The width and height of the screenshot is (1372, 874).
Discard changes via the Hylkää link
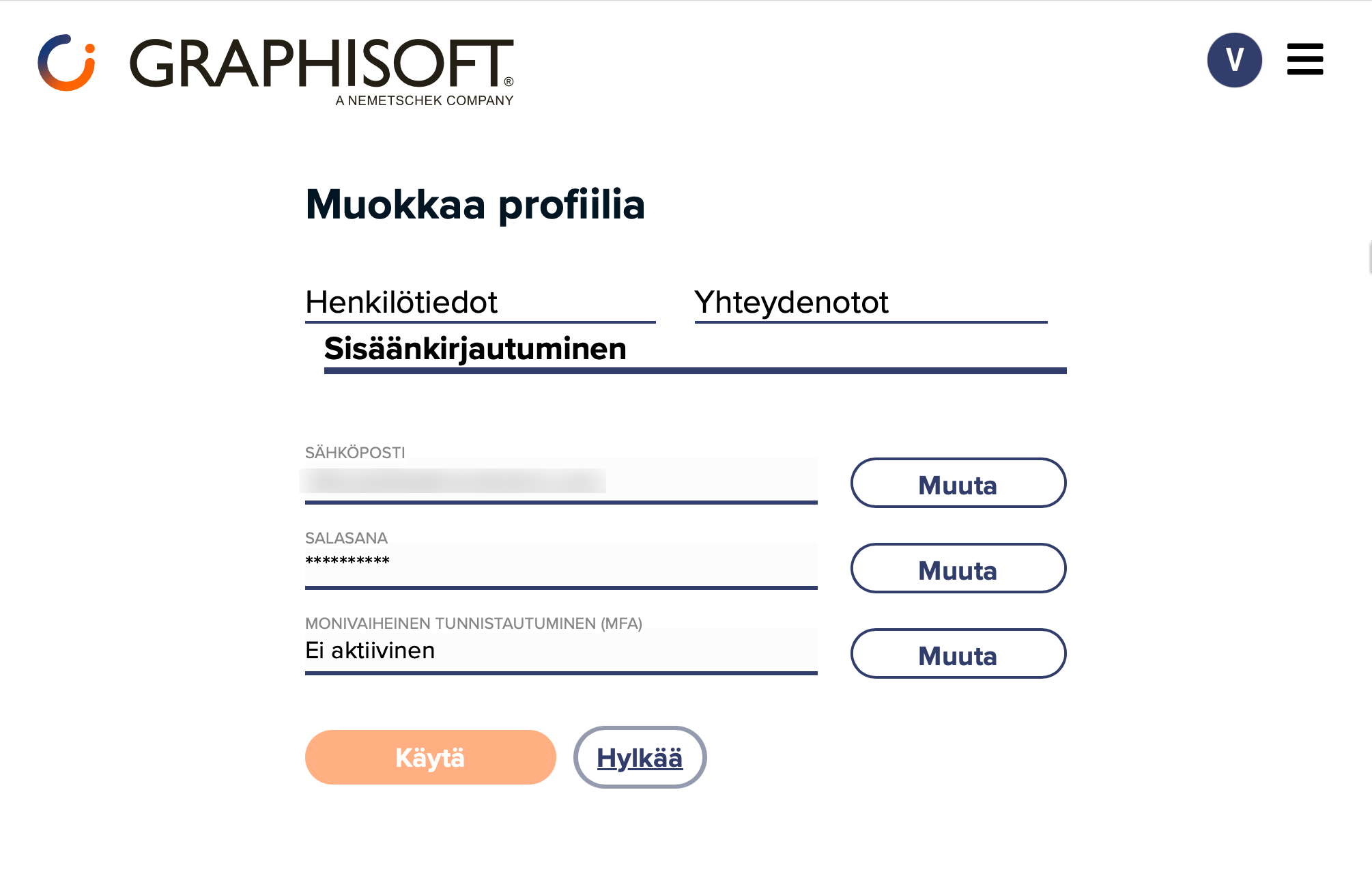pos(640,757)
